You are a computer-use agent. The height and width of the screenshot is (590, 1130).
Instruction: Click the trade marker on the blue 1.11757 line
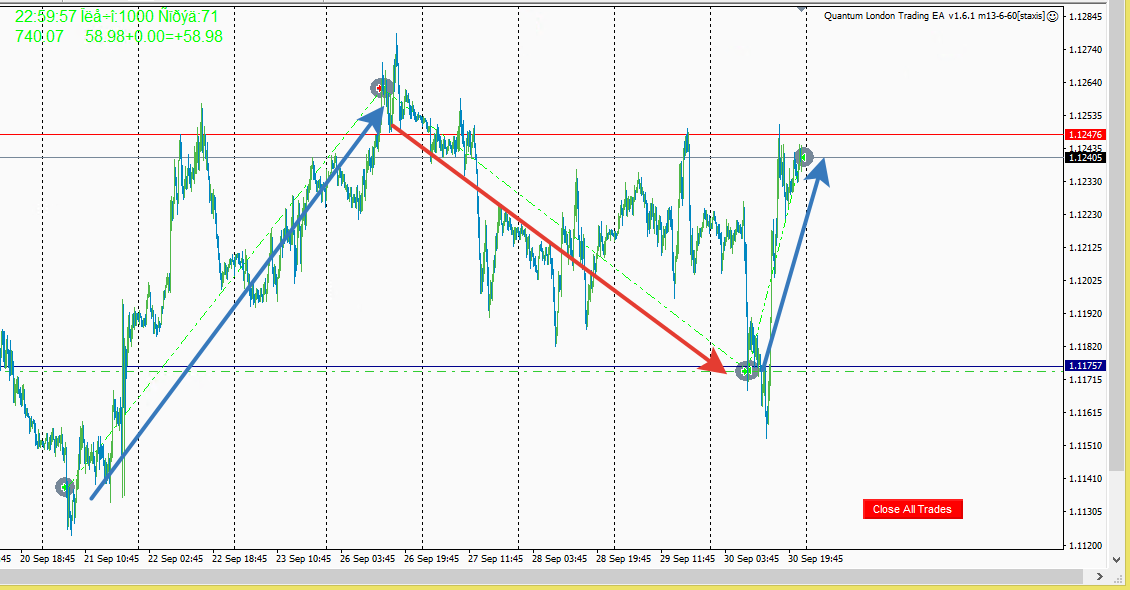pos(746,371)
